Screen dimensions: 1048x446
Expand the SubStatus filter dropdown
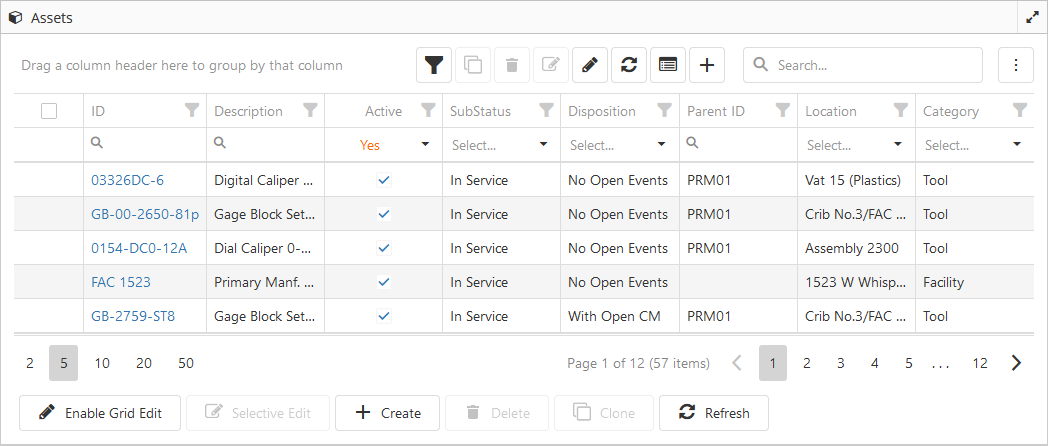(543, 145)
